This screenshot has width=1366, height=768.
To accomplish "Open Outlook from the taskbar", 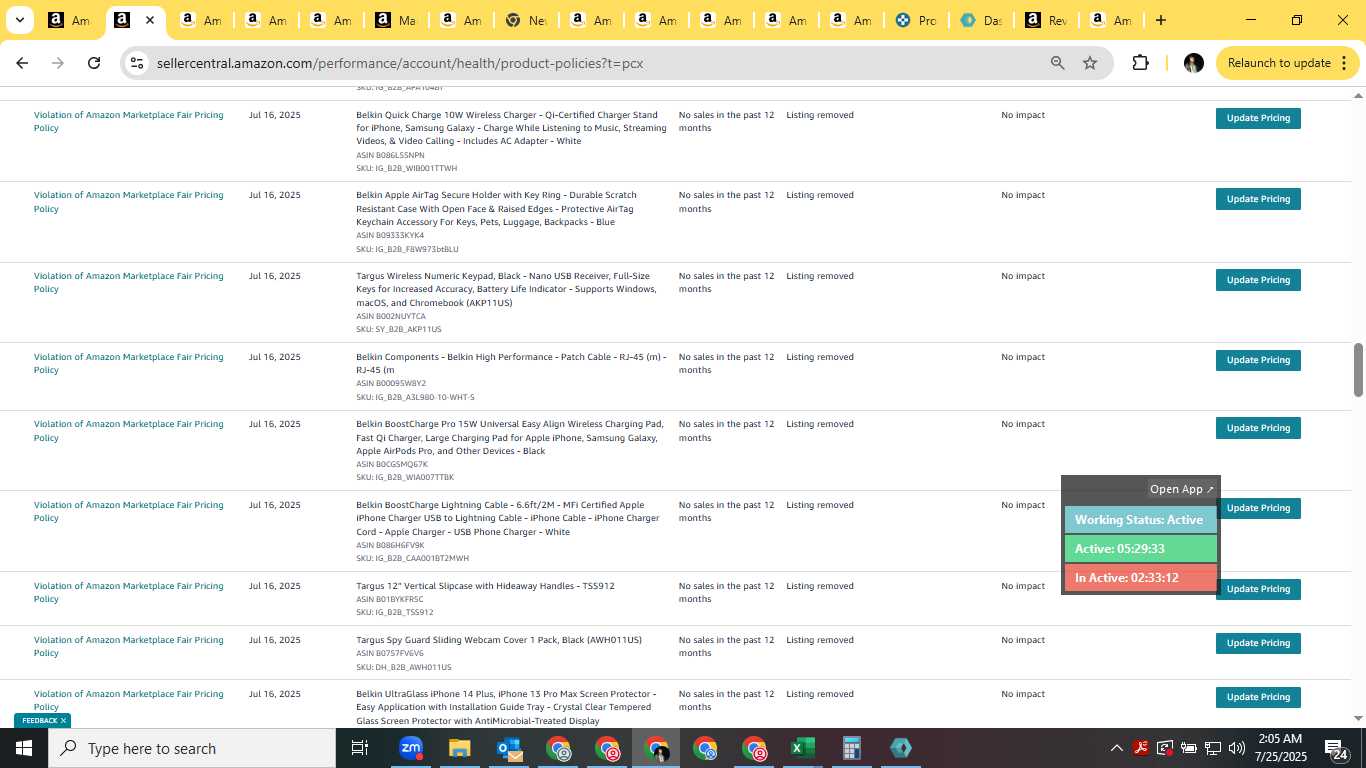I will [509, 748].
